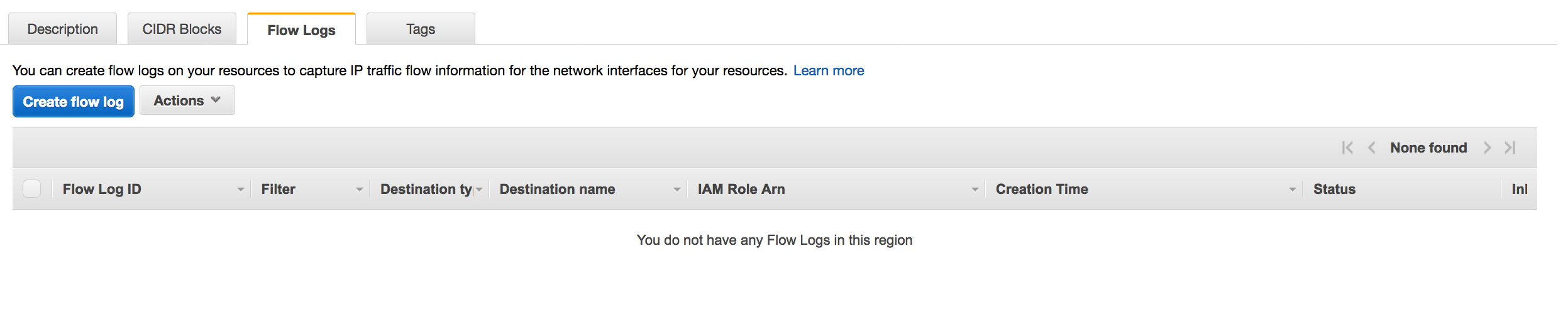1568x334 pixels.
Task: Open the Tags tab
Action: (421, 29)
